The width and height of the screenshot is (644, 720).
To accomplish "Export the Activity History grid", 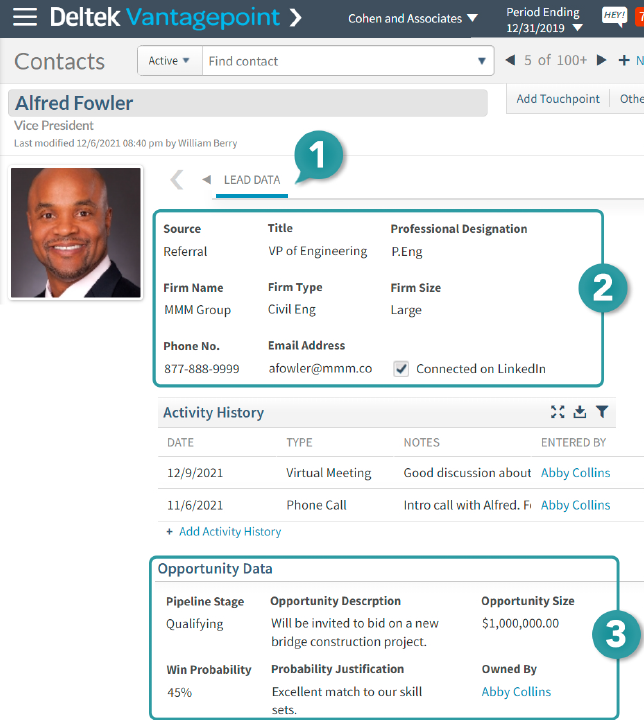I will point(580,412).
